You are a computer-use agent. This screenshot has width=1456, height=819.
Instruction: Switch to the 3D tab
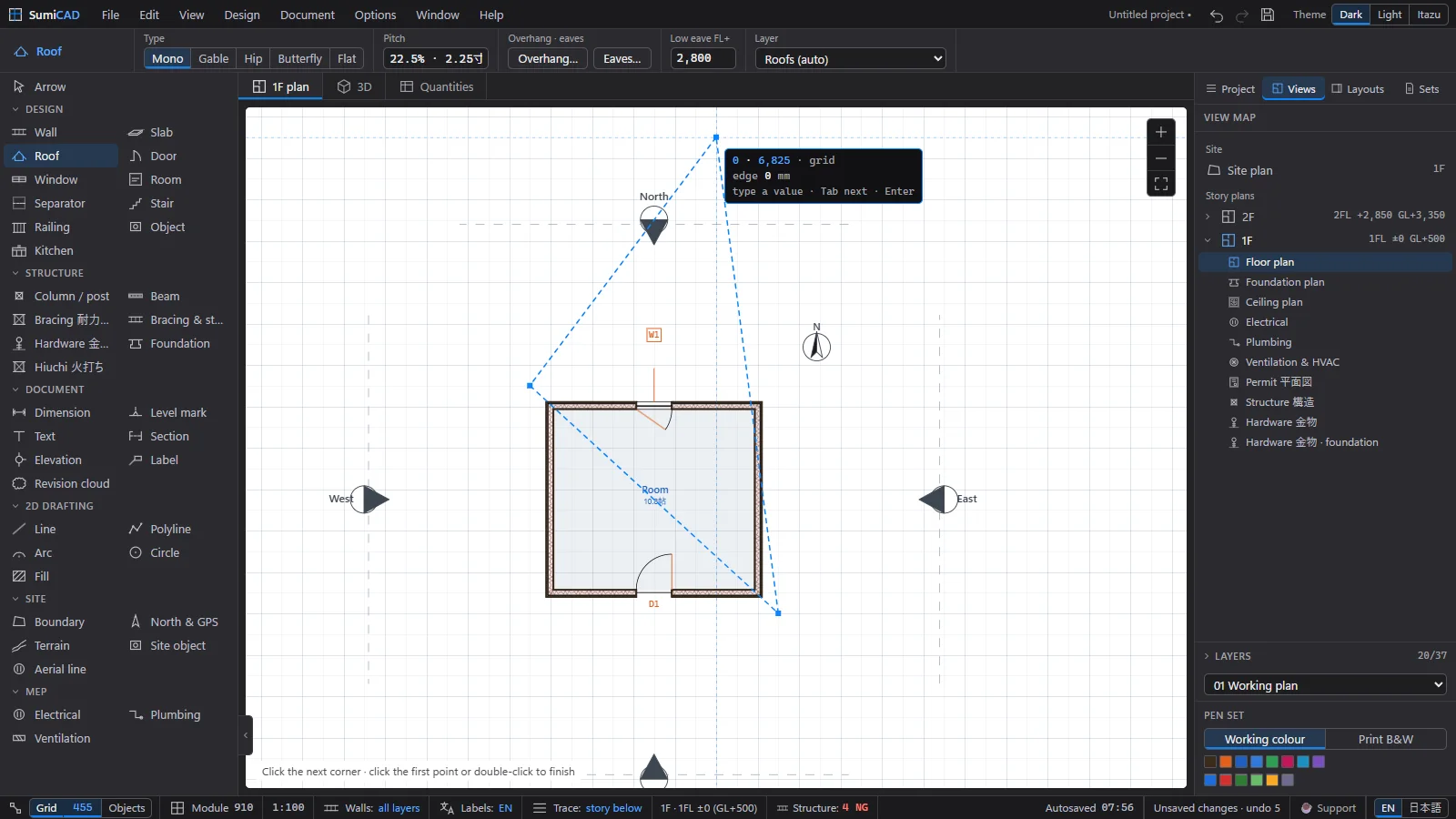355,86
